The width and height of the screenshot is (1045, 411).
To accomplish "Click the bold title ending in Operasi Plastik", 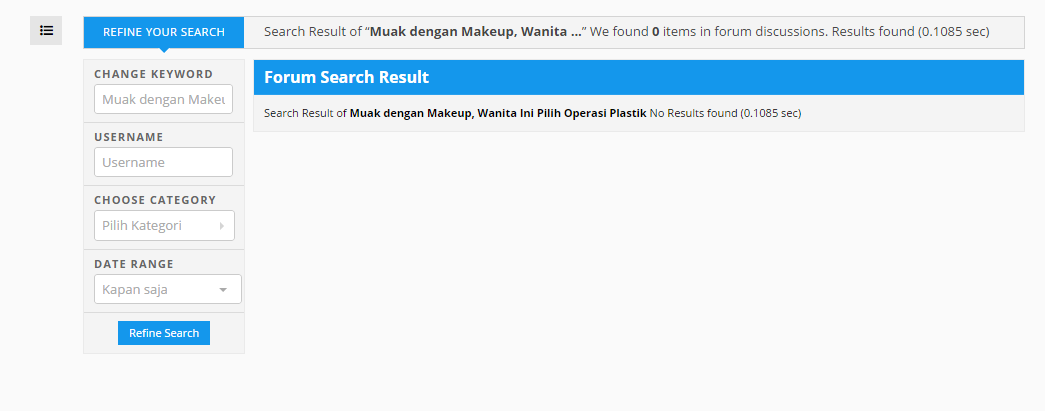I will tap(498, 113).
